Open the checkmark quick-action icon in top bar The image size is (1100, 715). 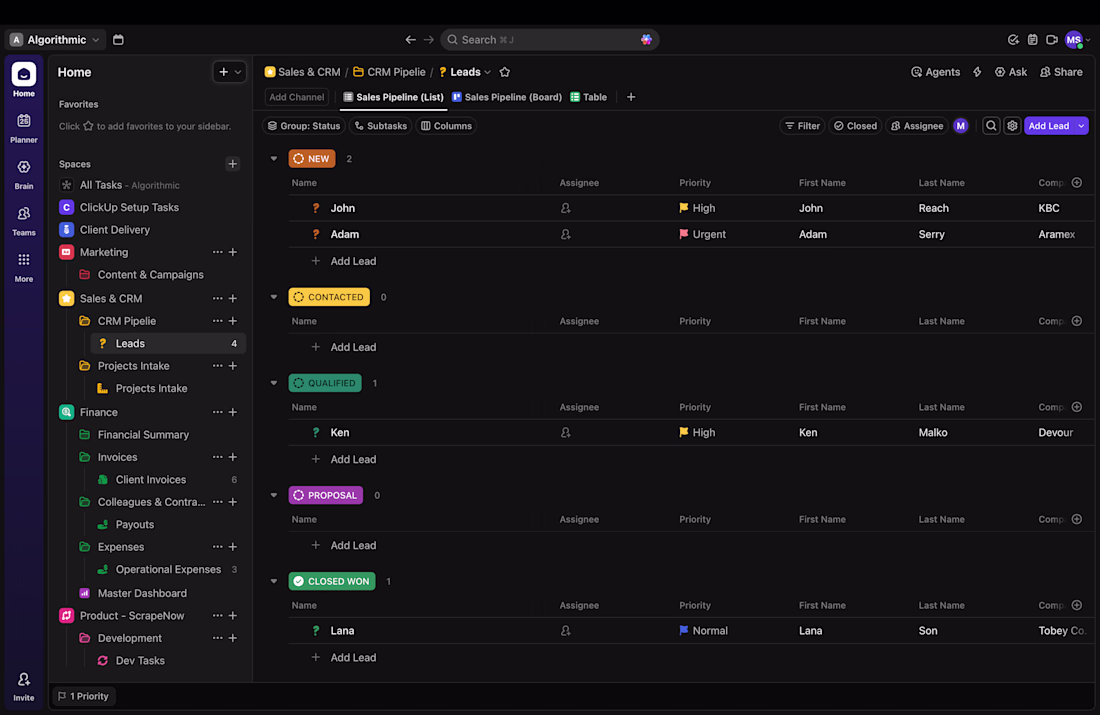[1013, 39]
